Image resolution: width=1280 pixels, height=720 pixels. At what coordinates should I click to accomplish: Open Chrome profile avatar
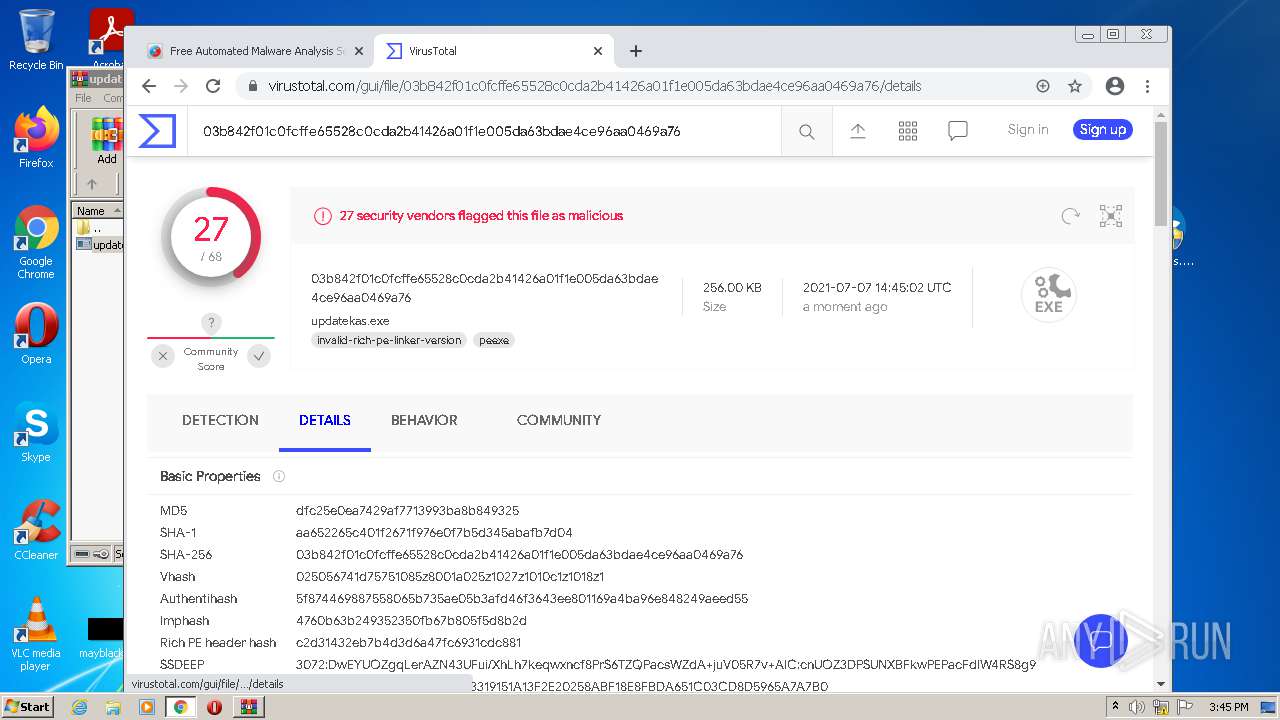coord(1115,86)
